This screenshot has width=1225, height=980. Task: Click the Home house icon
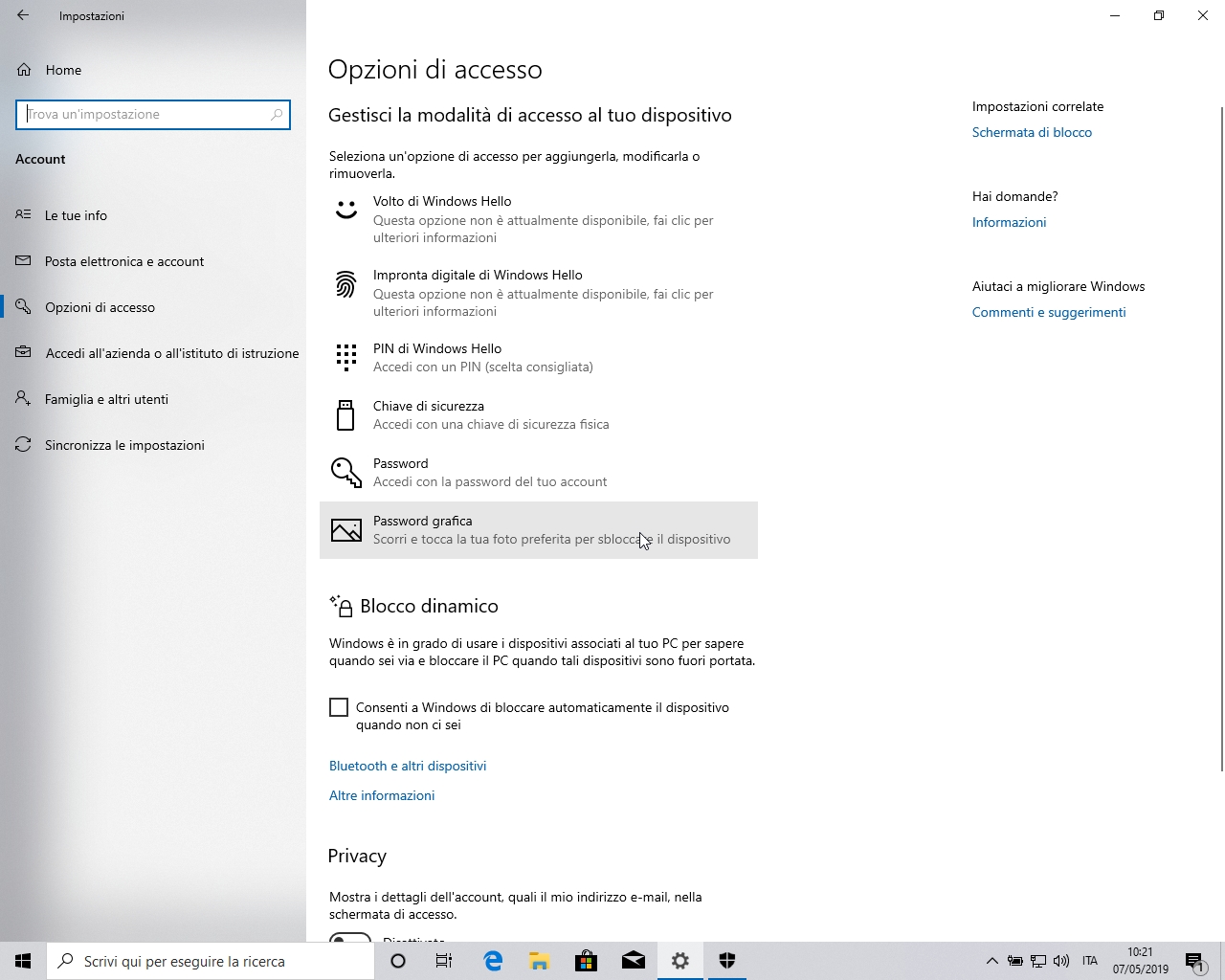click(x=24, y=70)
